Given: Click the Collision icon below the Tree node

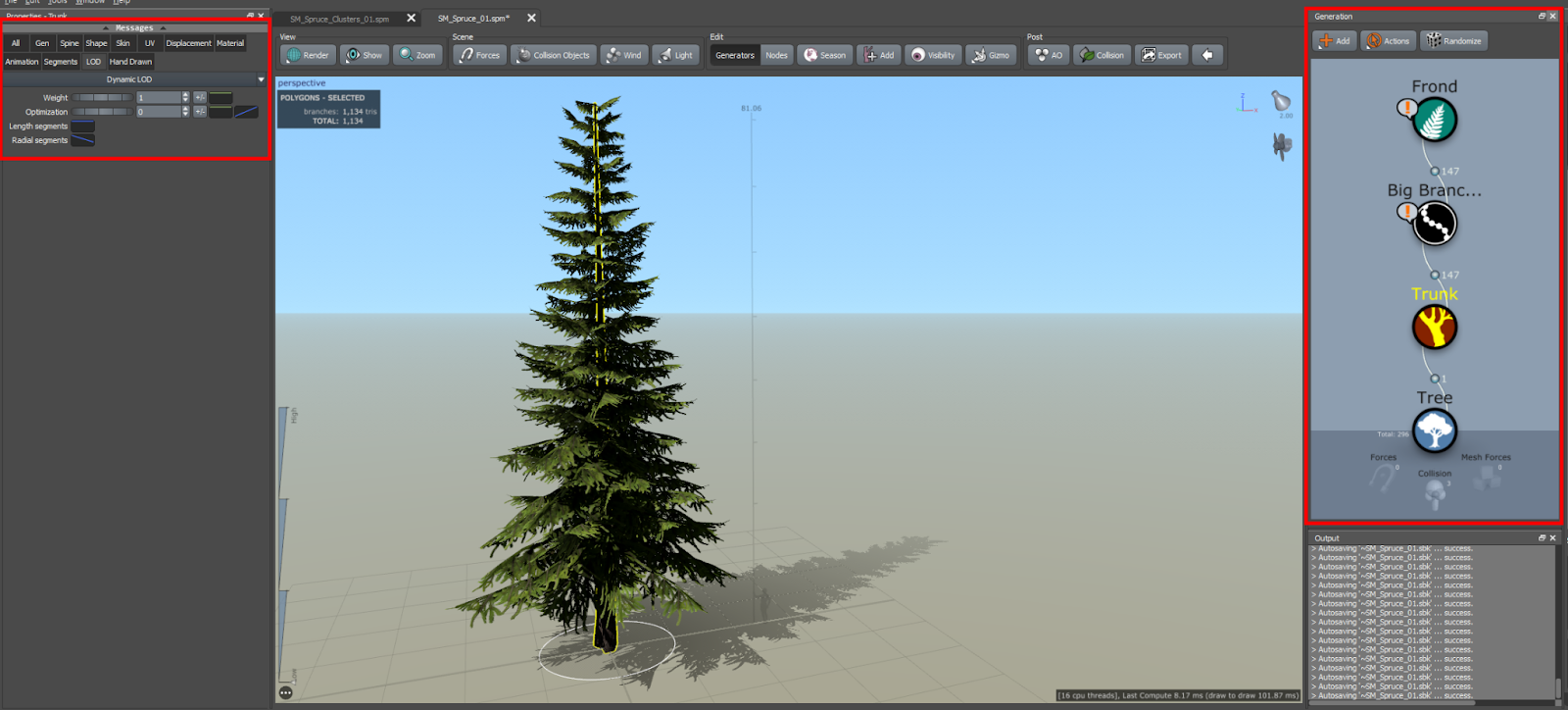Looking at the screenshot, I should click(1435, 494).
